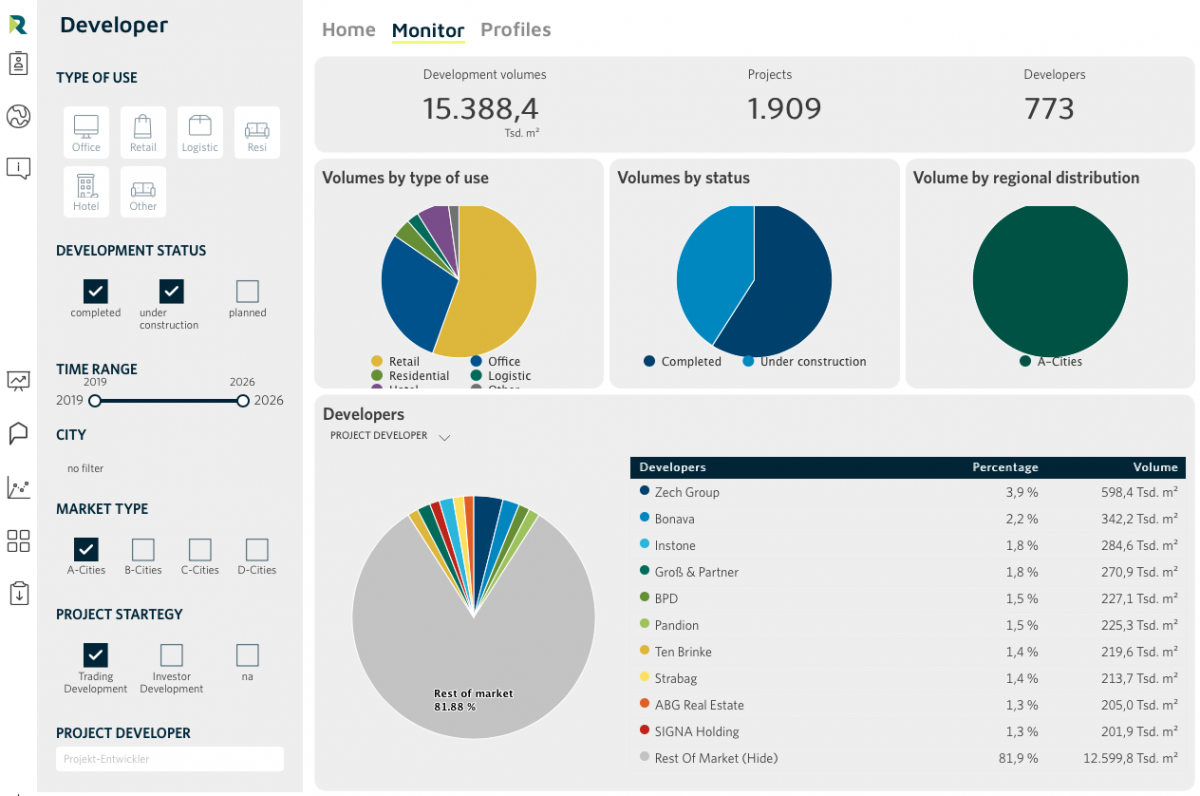Click the info speech bubble sidebar icon
1200x796 pixels.
click(x=18, y=168)
